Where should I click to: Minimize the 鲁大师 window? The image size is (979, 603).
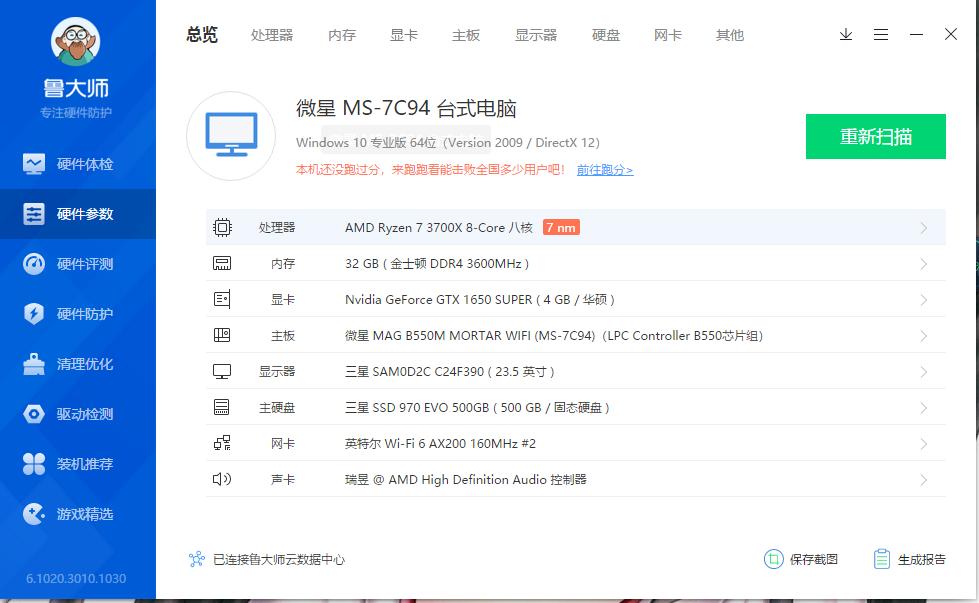coord(917,34)
